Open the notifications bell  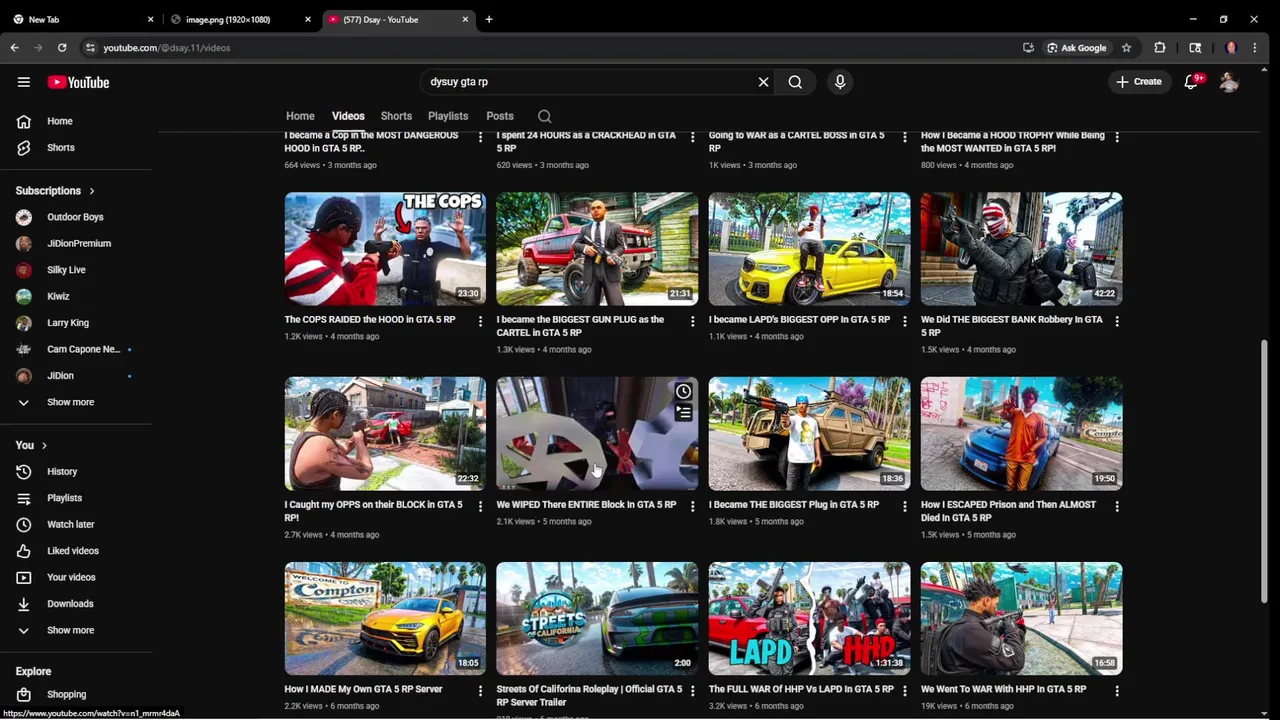coord(1191,82)
